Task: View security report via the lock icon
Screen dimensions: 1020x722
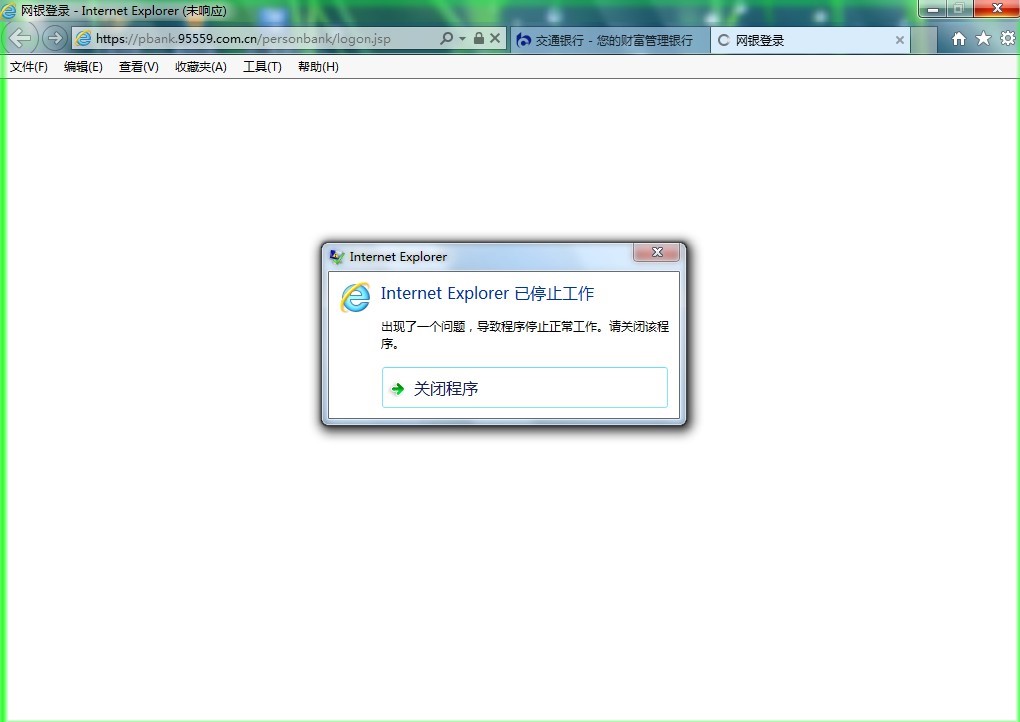Action: [x=479, y=38]
